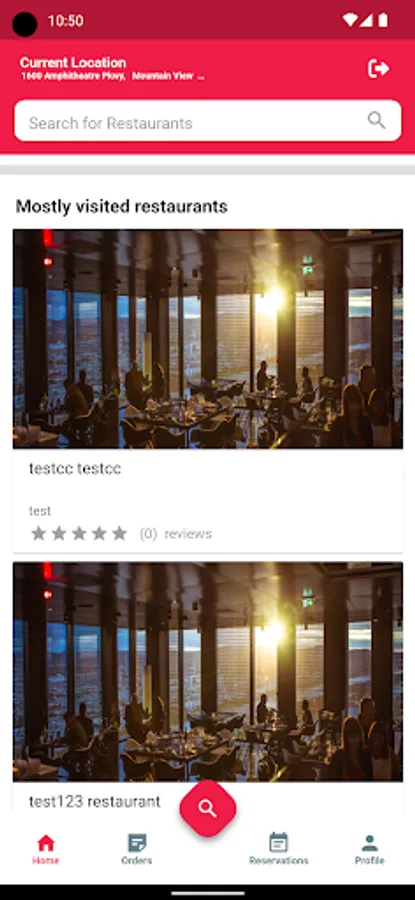Tap the testcc testcc restaurant name
The height and width of the screenshot is (900, 415).
tap(75, 468)
